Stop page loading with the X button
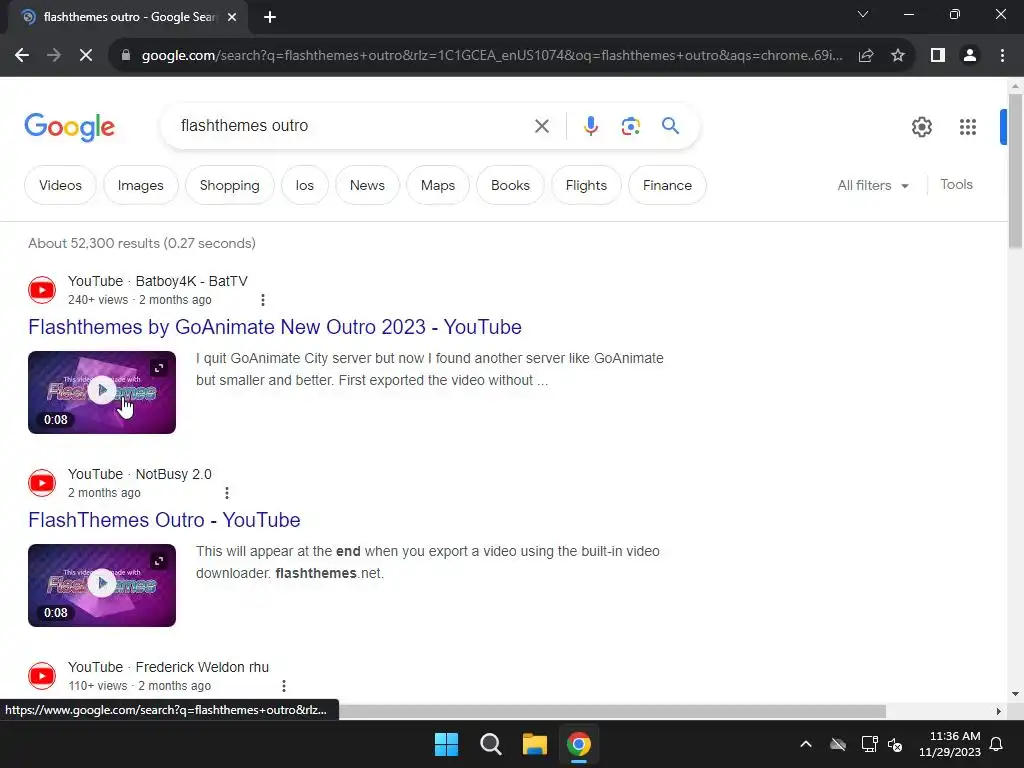The height and width of the screenshot is (768, 1024). click(x=86, y=56)
